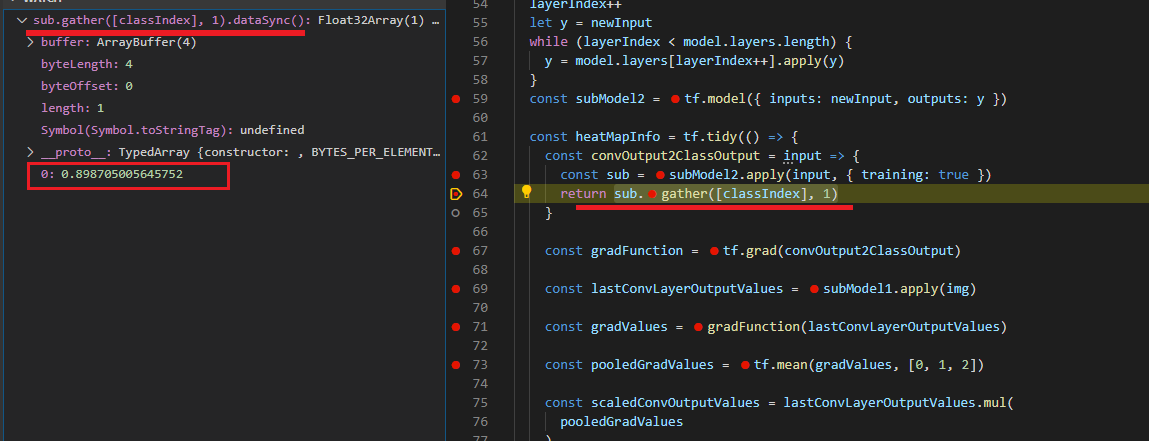Collapse the sub.gather watch expression

21,21
